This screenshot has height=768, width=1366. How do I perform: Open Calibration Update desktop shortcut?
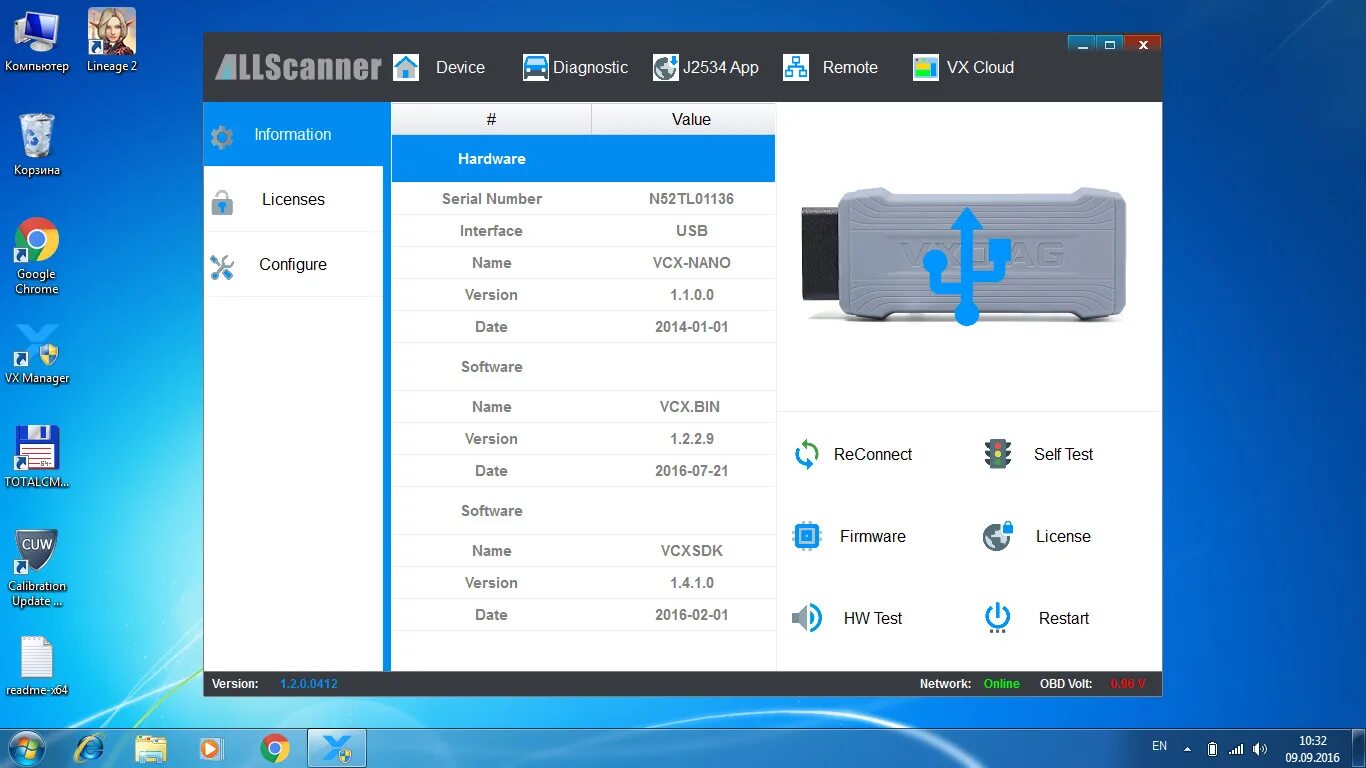[37, 568]
